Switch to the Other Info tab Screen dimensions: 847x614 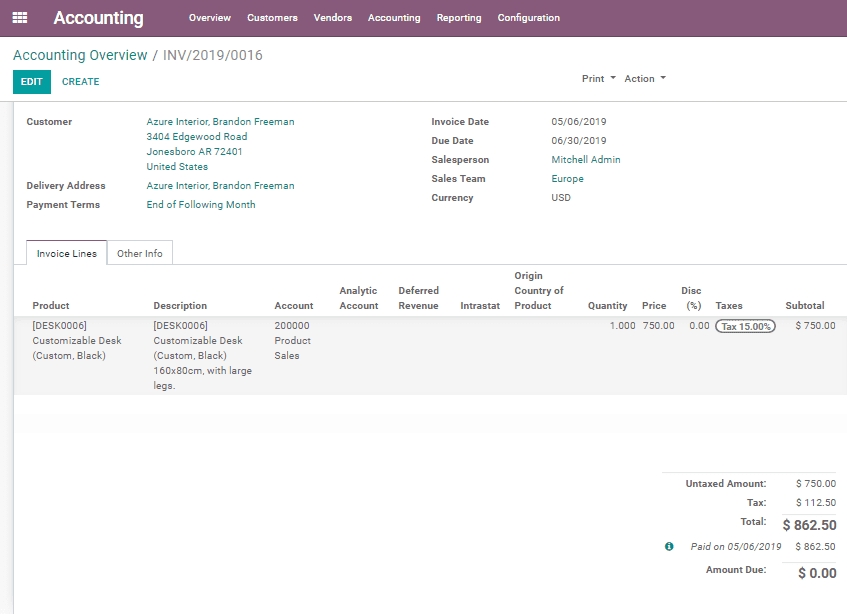(140, 253)
